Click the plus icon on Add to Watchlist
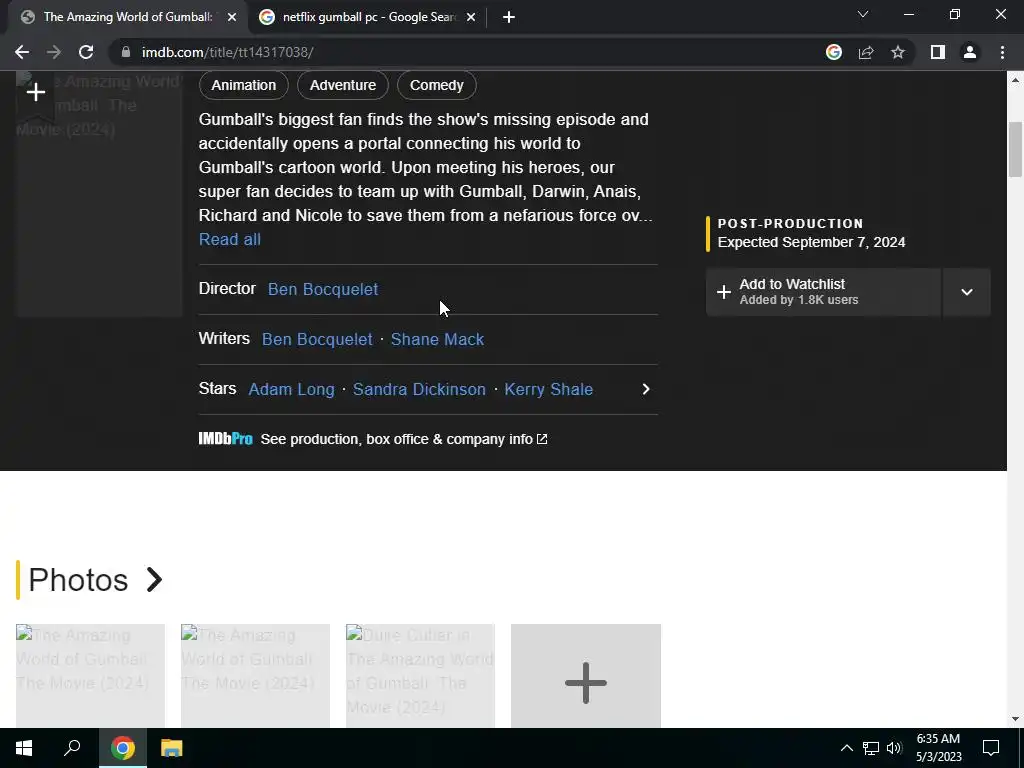Viewport: 1024px width, 768px height. tap(724, 292)
